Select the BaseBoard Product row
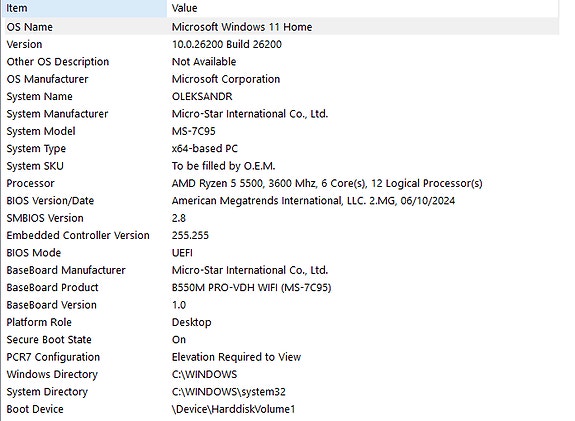This screenshot has height=421, width=575. [281, 288]
